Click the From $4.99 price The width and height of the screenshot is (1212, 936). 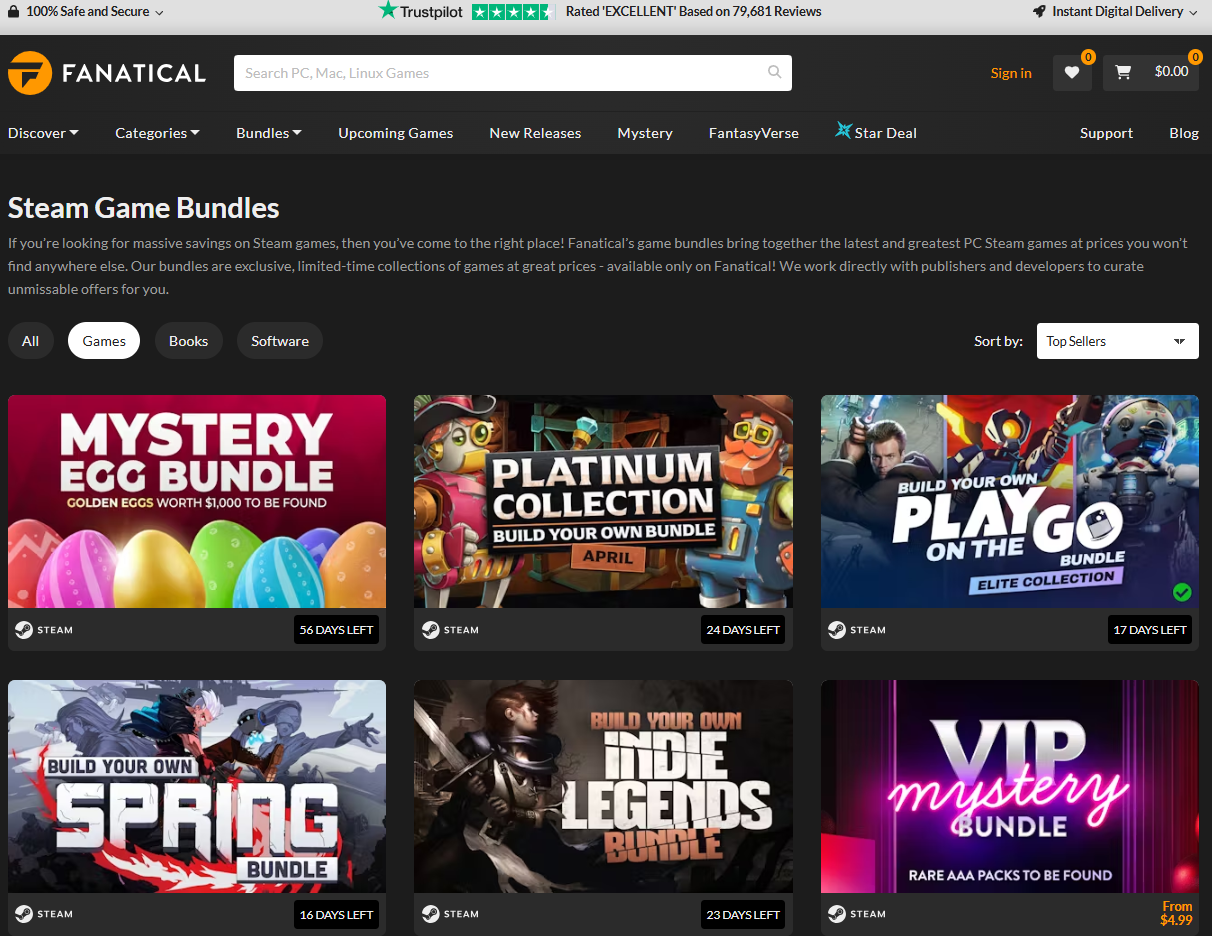pos(1176,914)
